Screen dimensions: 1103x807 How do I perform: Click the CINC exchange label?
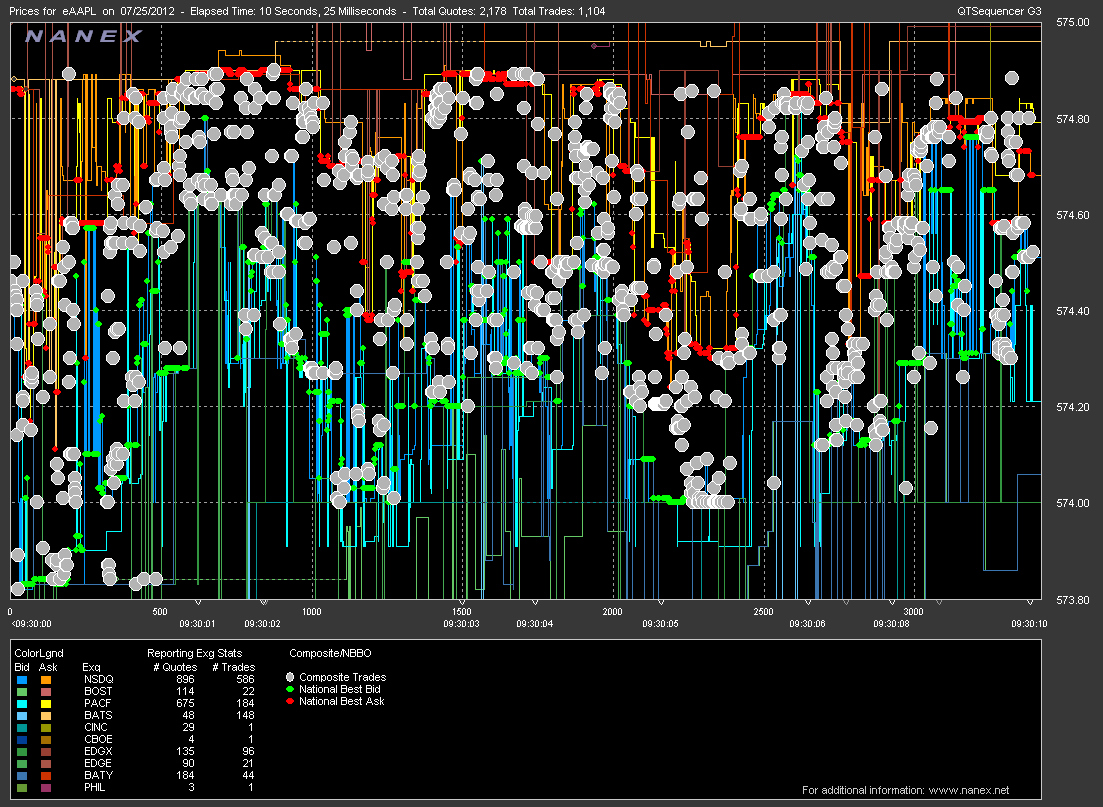click(x=96, y=727)
